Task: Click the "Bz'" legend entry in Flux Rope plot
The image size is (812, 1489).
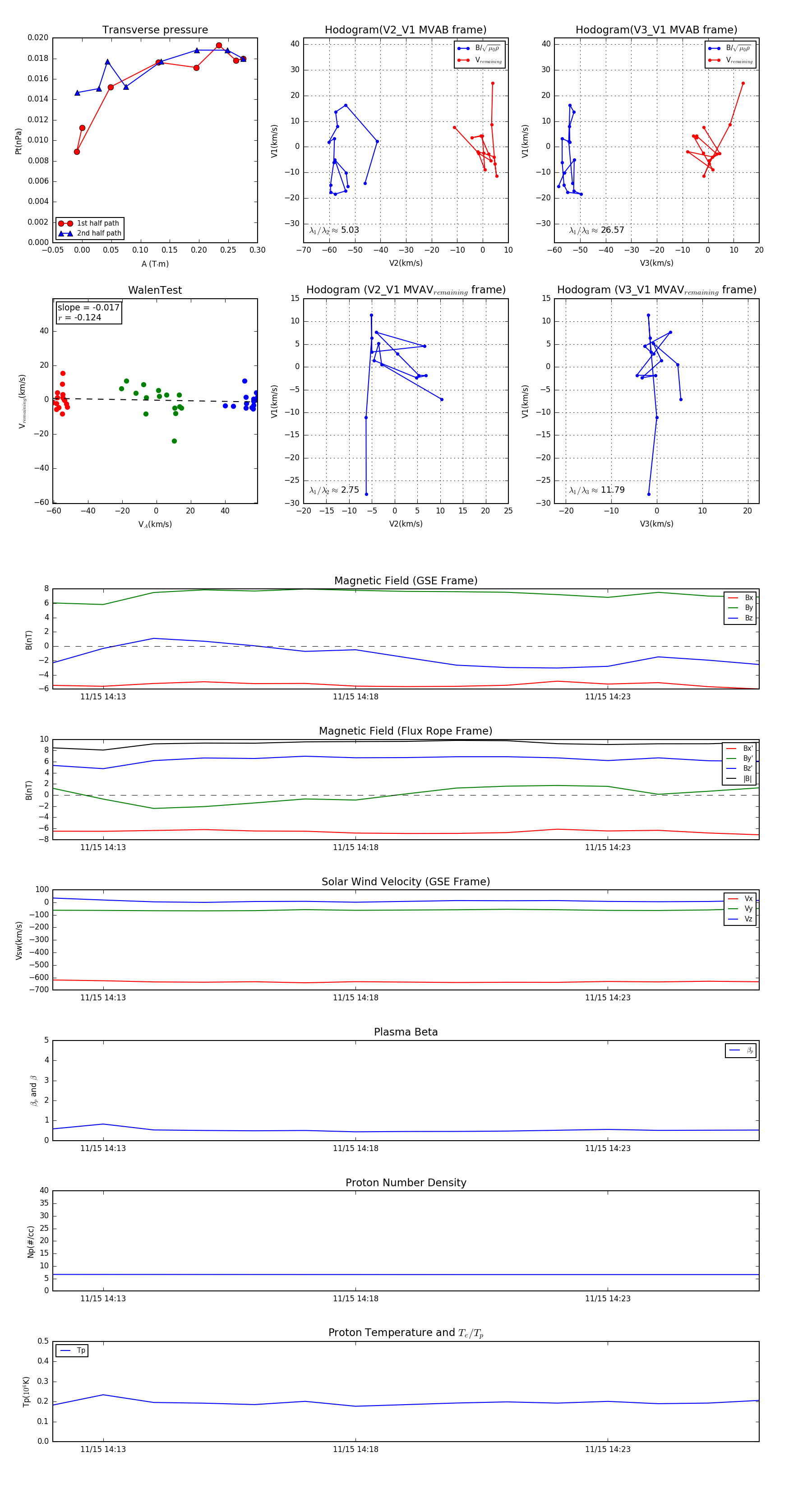Action: (740, 769)
